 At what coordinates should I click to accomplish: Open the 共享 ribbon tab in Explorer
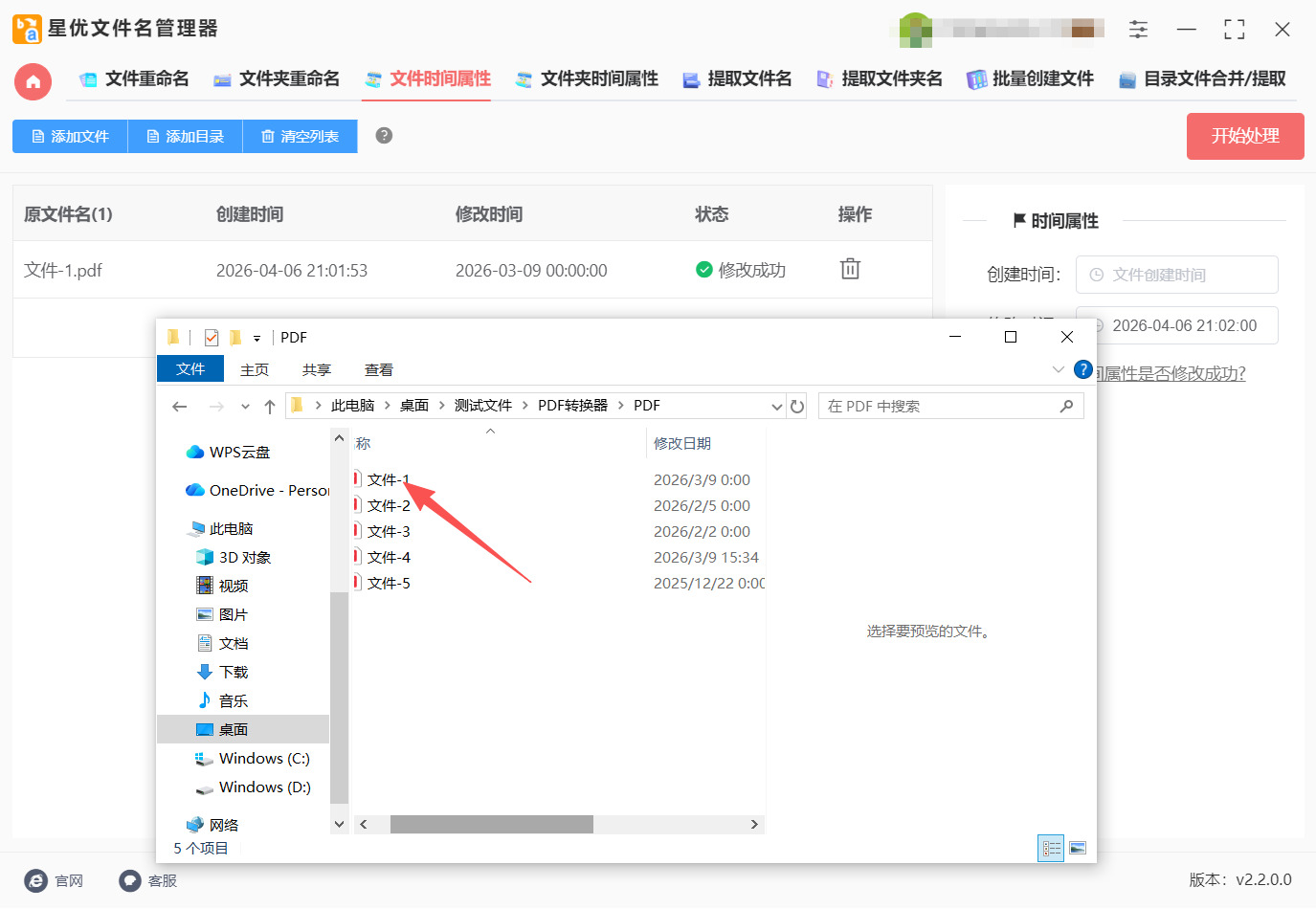(x=317, y=370)
